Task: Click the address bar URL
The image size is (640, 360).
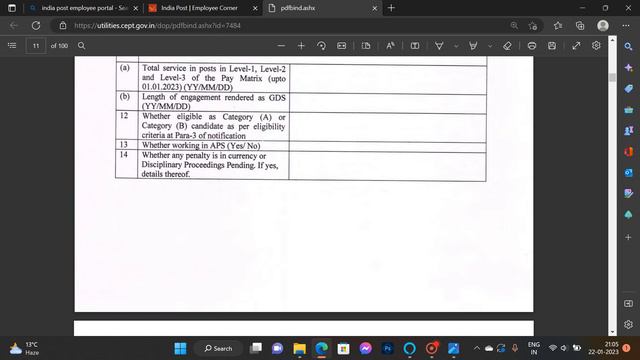Action: [x=157, y=25]
